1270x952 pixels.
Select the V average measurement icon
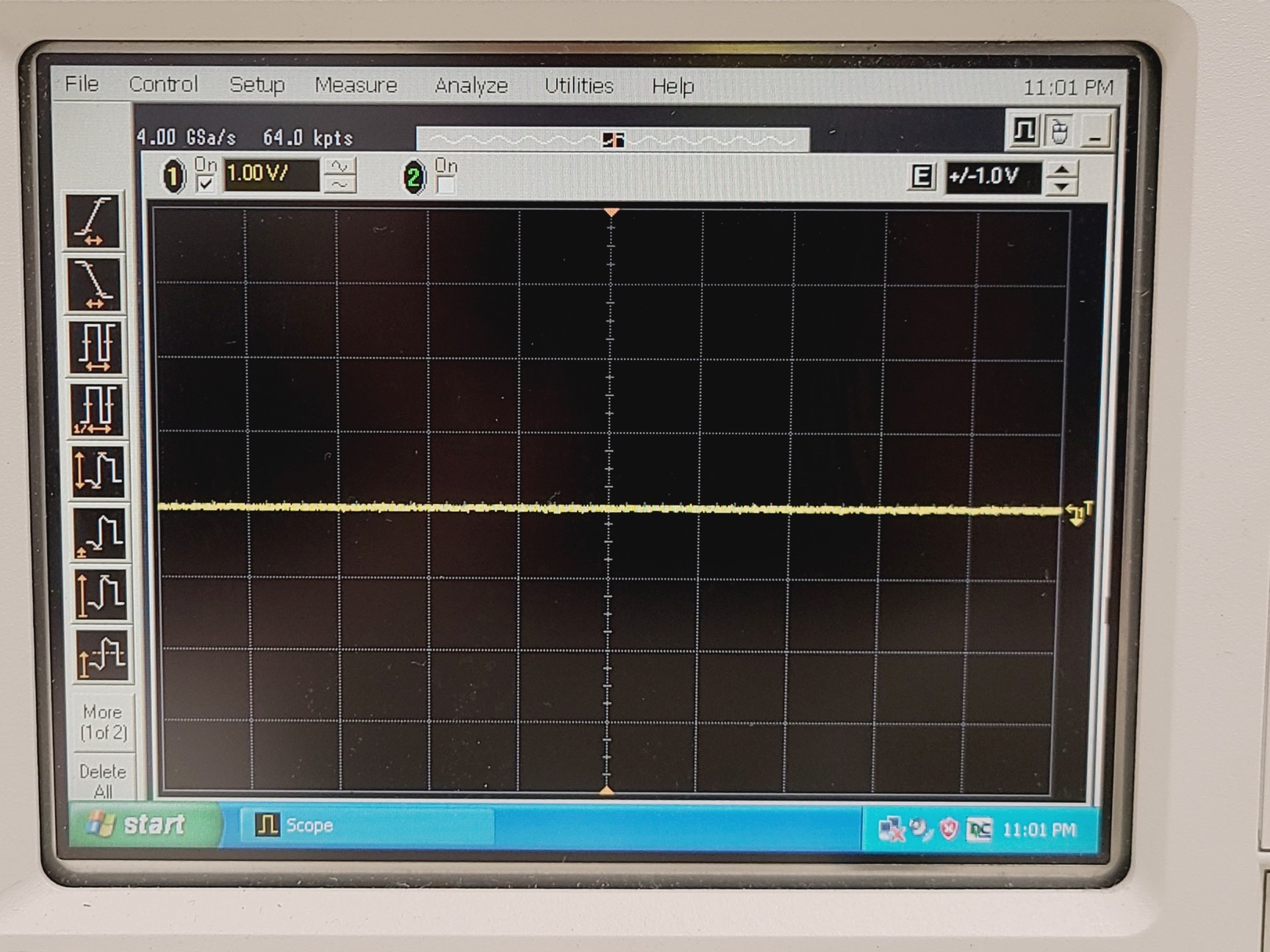click(102, 655)
